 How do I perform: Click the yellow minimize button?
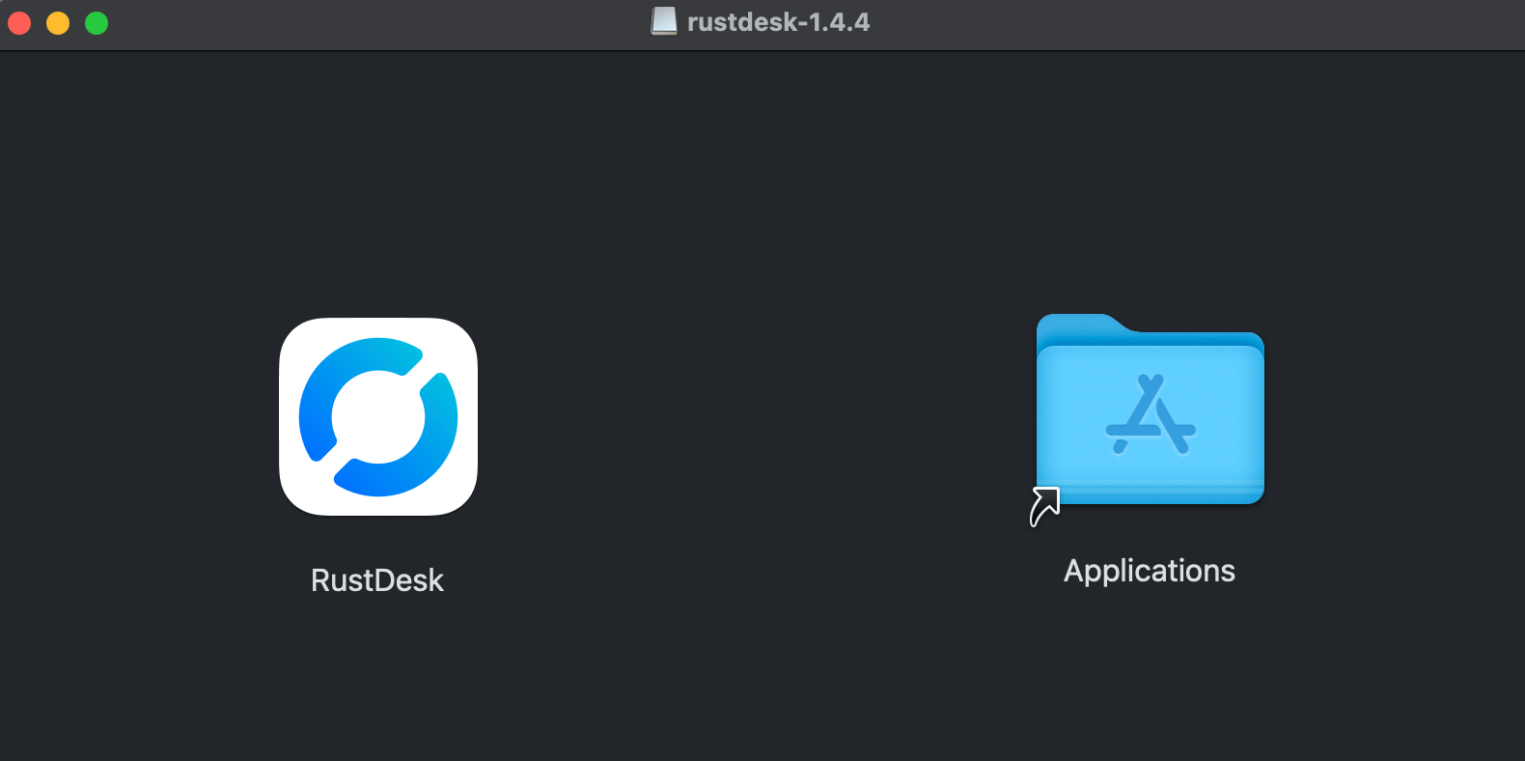coord(57,22)
